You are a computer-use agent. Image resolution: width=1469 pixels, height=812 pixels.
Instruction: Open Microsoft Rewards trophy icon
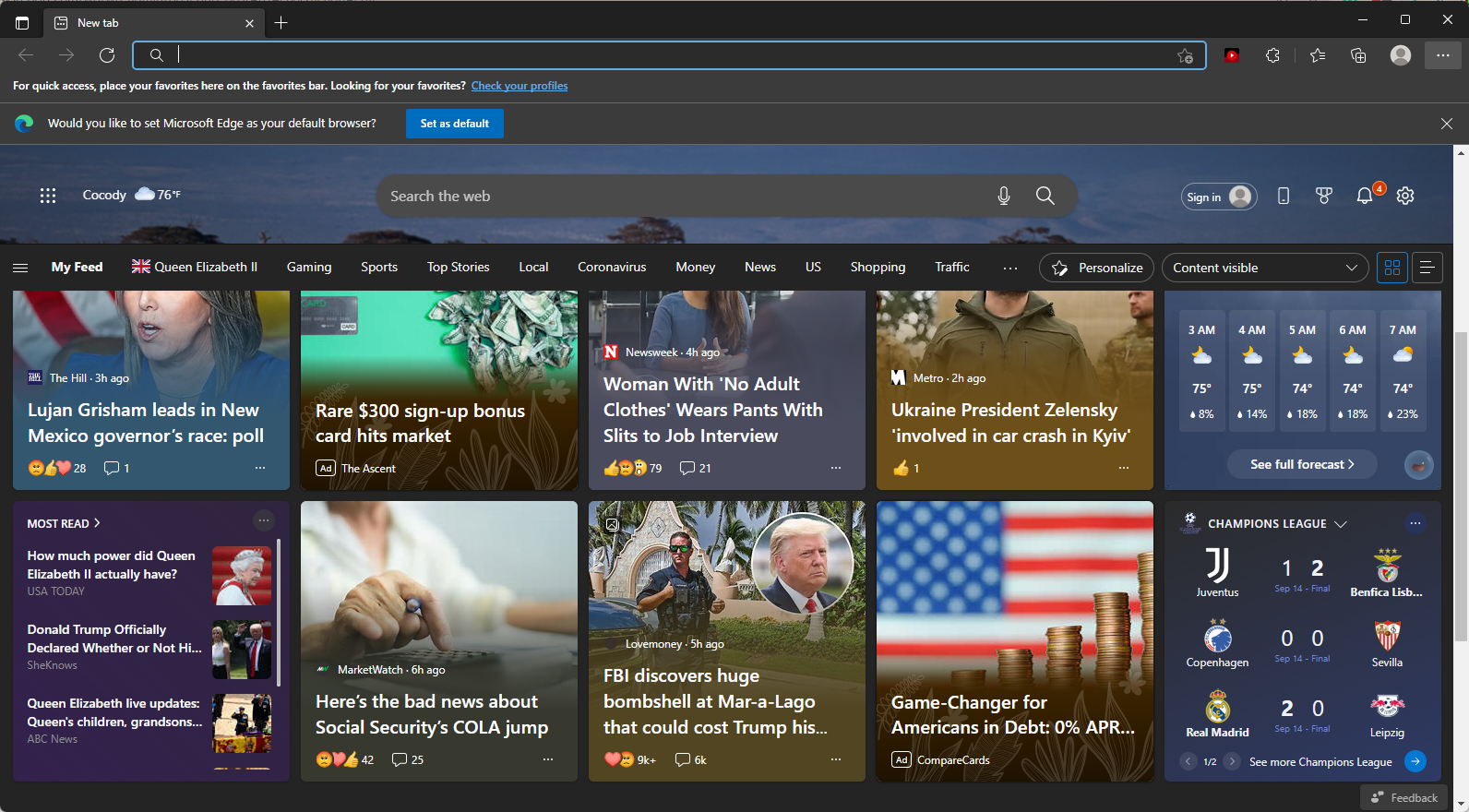pyautogui.click(x=1324, y=196)
